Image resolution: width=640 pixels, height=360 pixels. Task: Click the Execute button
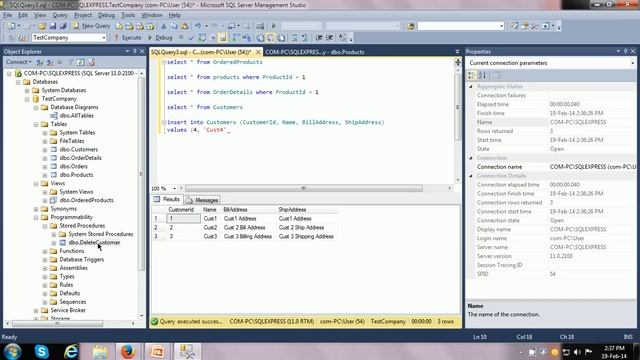(x=128, y=38)
